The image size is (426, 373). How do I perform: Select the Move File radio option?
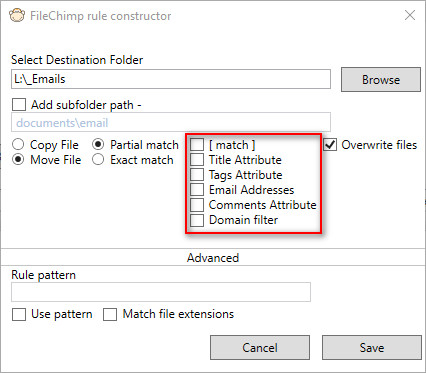pos(18,160)
